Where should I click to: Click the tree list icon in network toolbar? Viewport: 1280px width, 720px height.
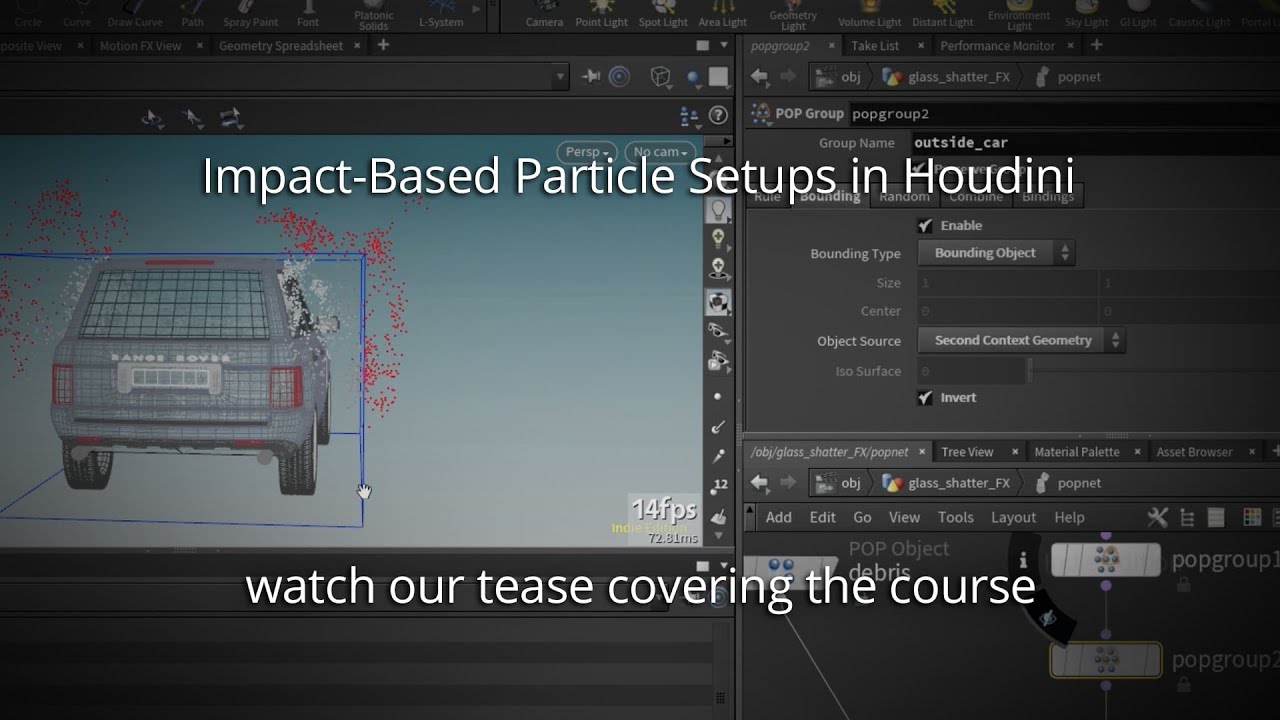coord(1188,517)
